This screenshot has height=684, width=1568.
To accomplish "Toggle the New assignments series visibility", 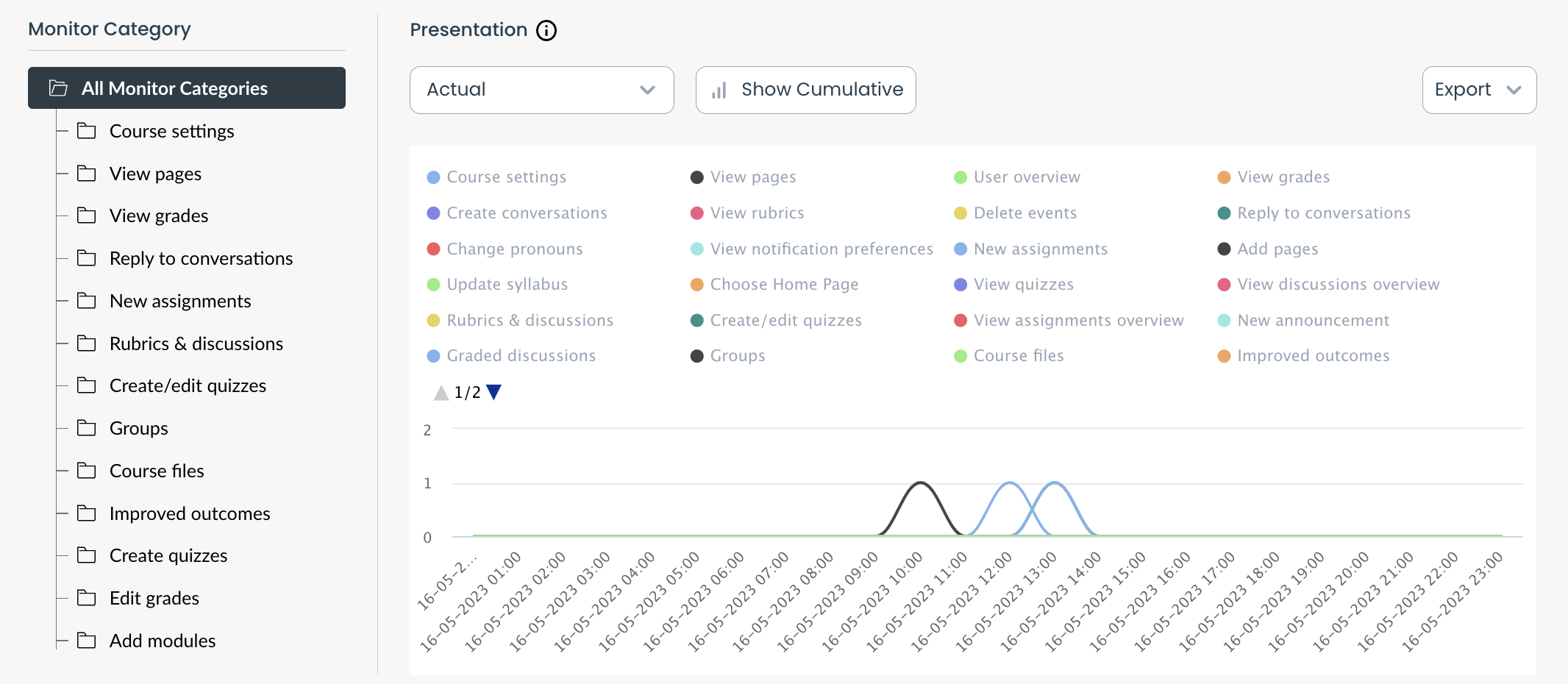I will click(1041, 249).
